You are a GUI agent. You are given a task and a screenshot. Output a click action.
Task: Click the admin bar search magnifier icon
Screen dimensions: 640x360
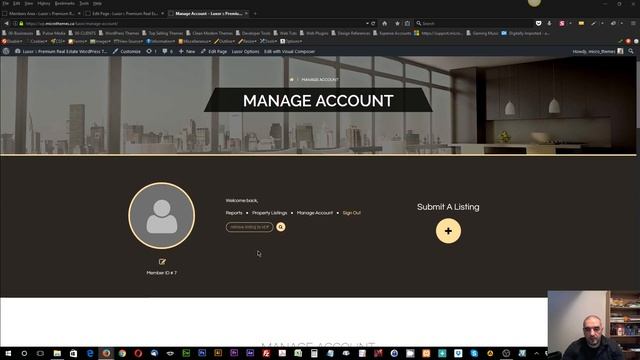(x=631, y=51)
